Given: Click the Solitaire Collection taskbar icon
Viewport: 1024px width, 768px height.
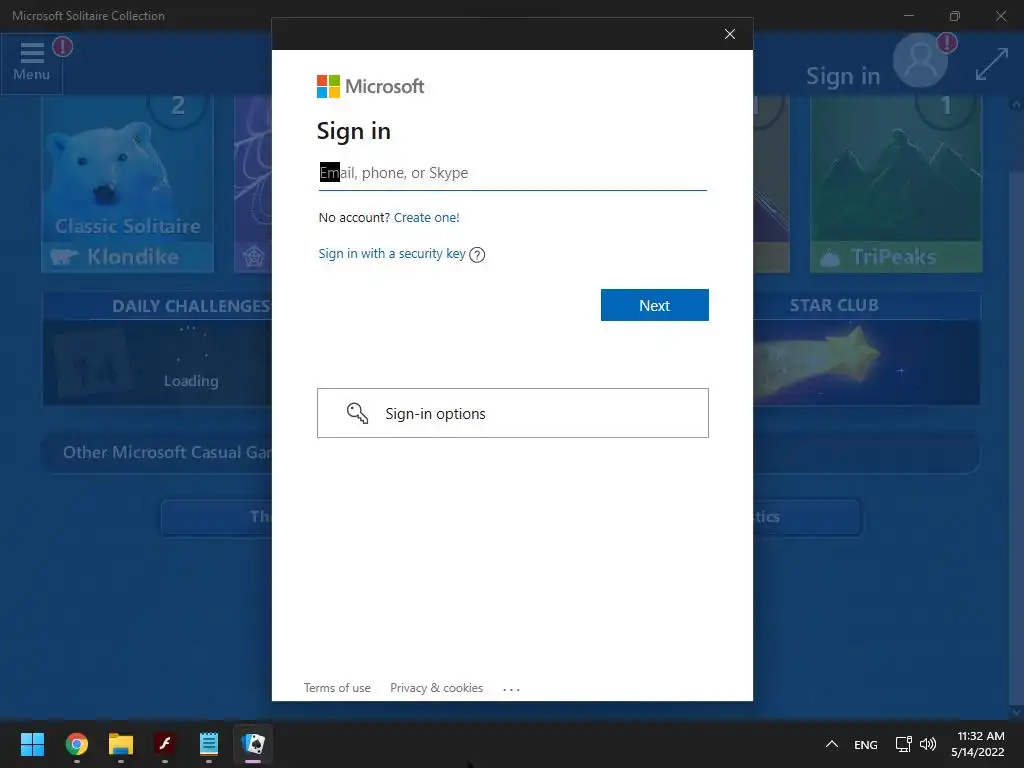Looking at the screenshot, I should click(253, 744).
